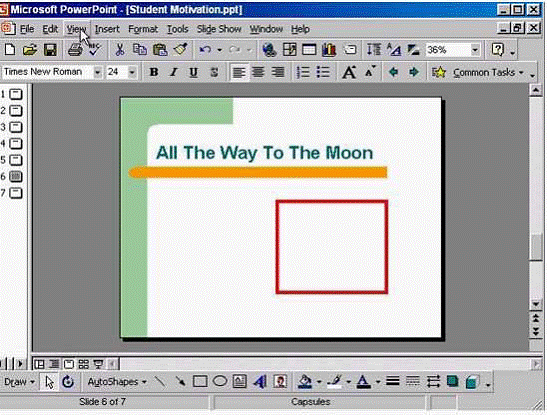547x415 pixels.
Task: Open the Times New Roman font dropdown
Action: [x=98, y=72]
